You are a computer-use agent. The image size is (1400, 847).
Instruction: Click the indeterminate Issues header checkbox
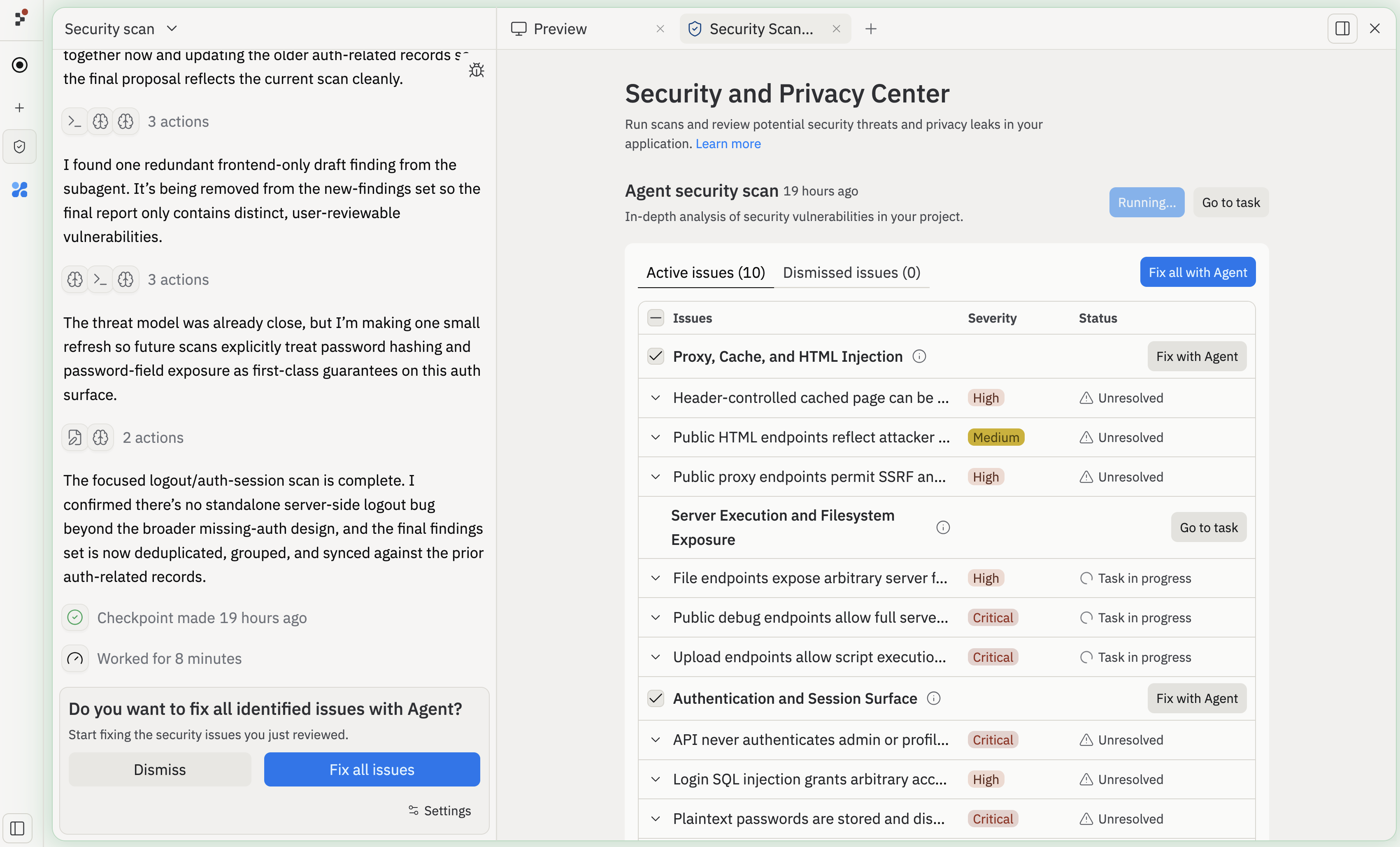[655, 318]
